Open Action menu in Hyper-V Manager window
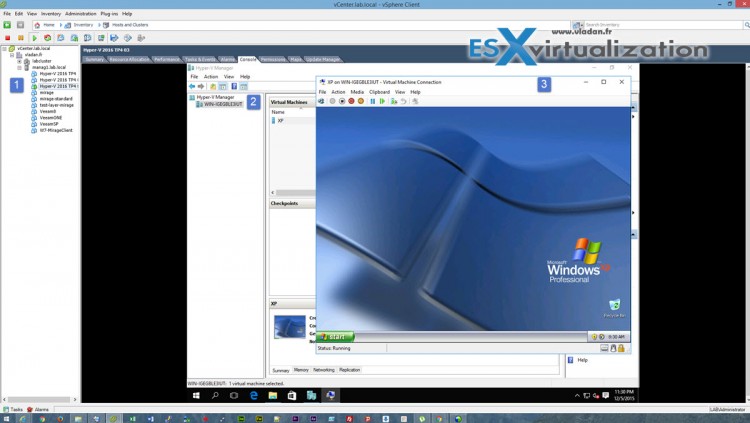The width and height of the screenshot is (750, 423). [210, 77]
